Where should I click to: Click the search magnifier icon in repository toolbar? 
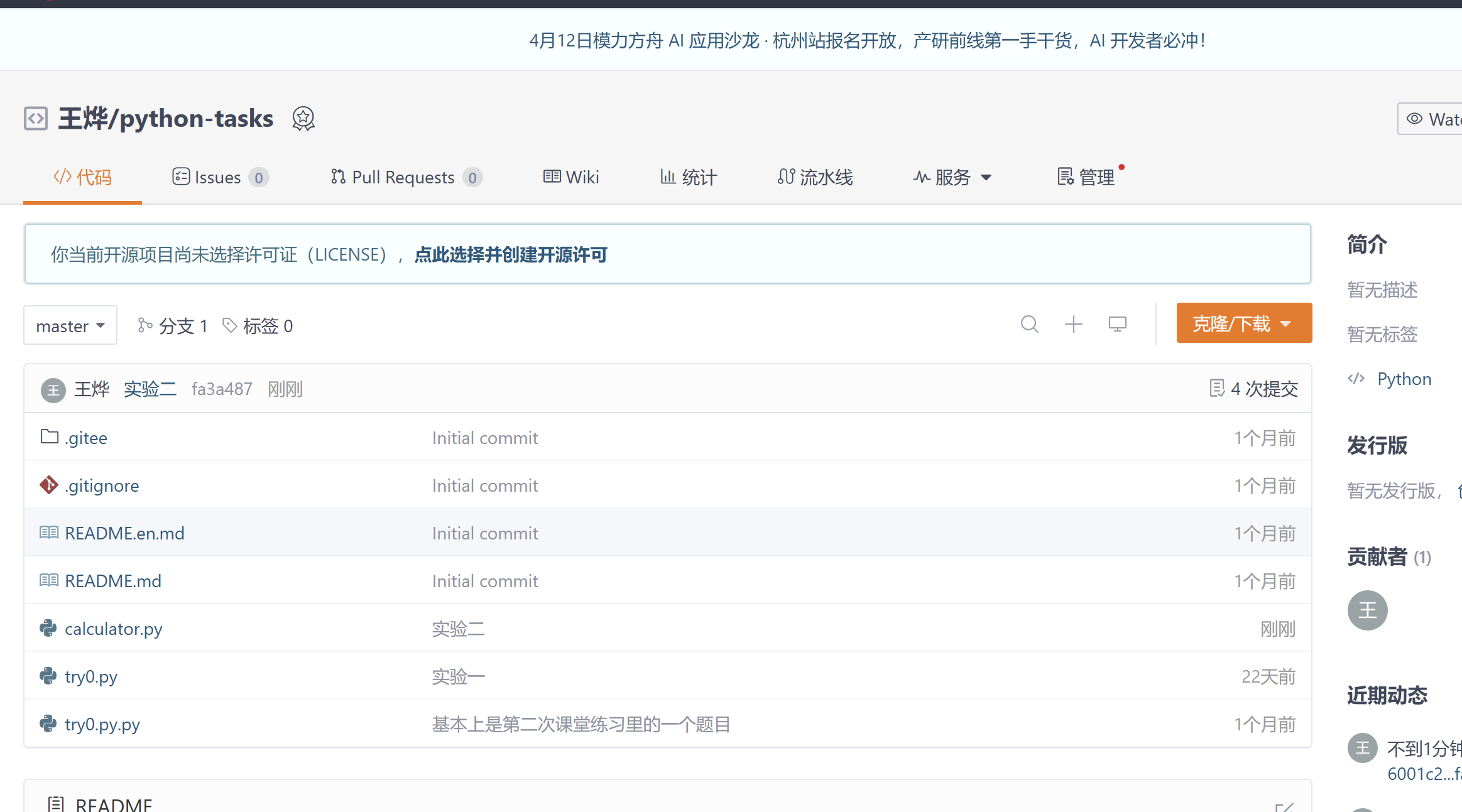click(x=1029, y=324)
